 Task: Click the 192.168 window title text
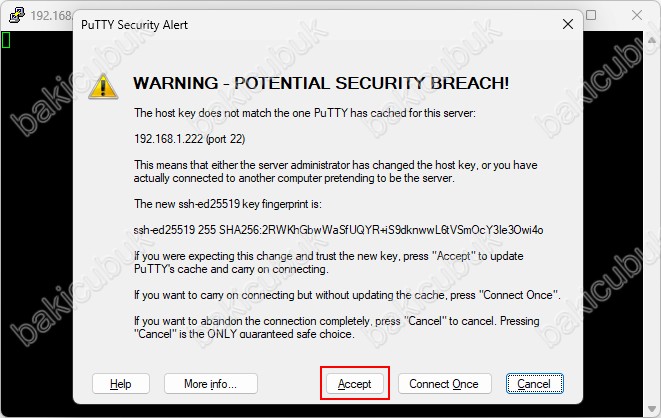(x=51, y=16)
